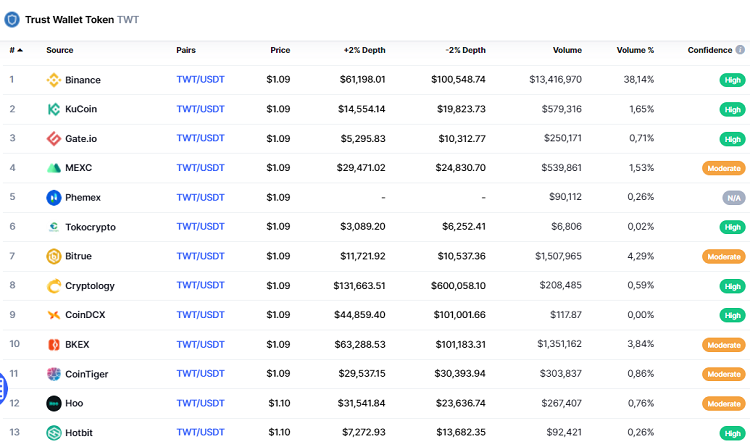
Task: Select CoinDCX volume $117.87
Action: pyautogui.click(x=566, y=315)
